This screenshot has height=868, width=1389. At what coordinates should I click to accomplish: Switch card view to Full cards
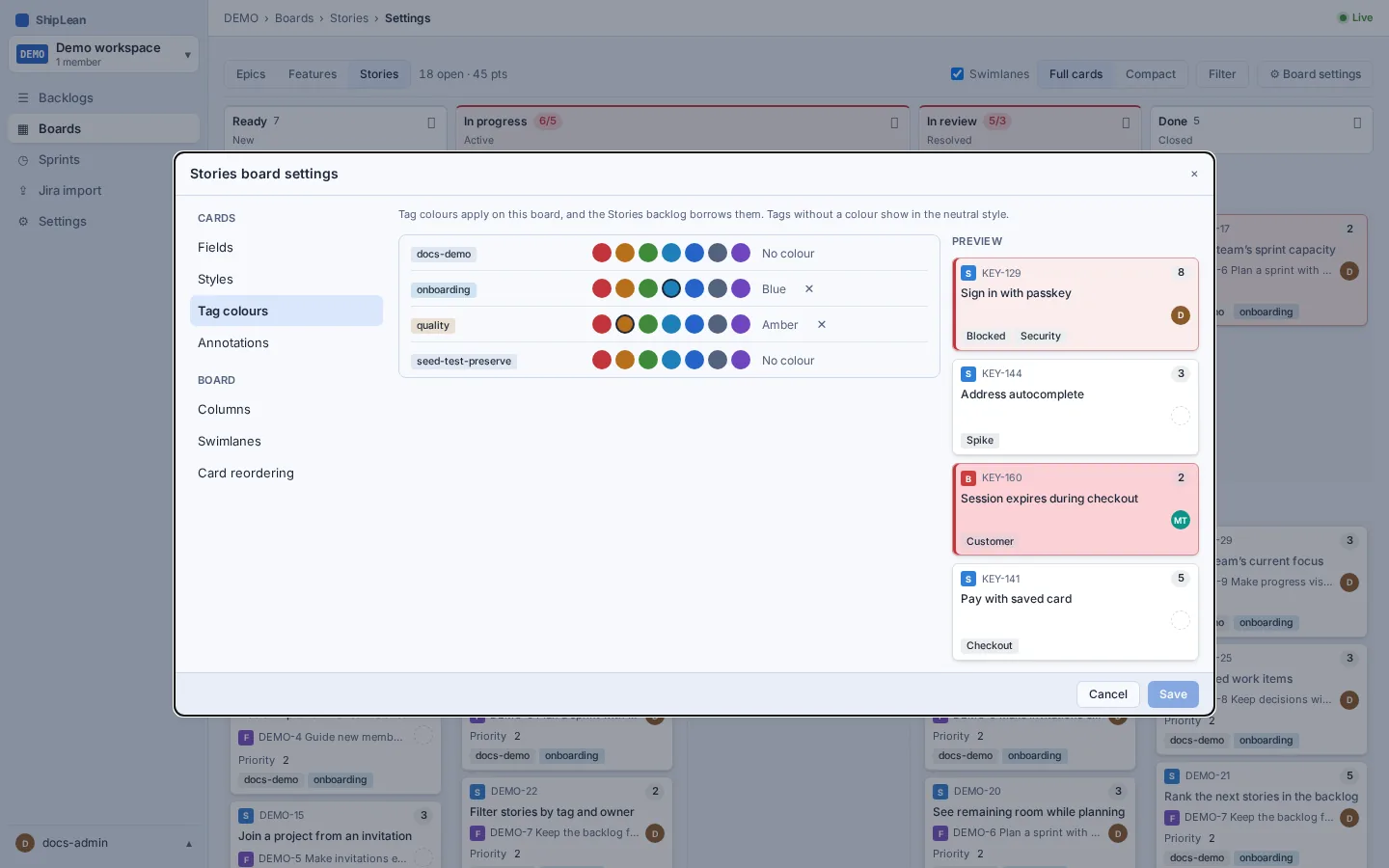point(1076,74)
